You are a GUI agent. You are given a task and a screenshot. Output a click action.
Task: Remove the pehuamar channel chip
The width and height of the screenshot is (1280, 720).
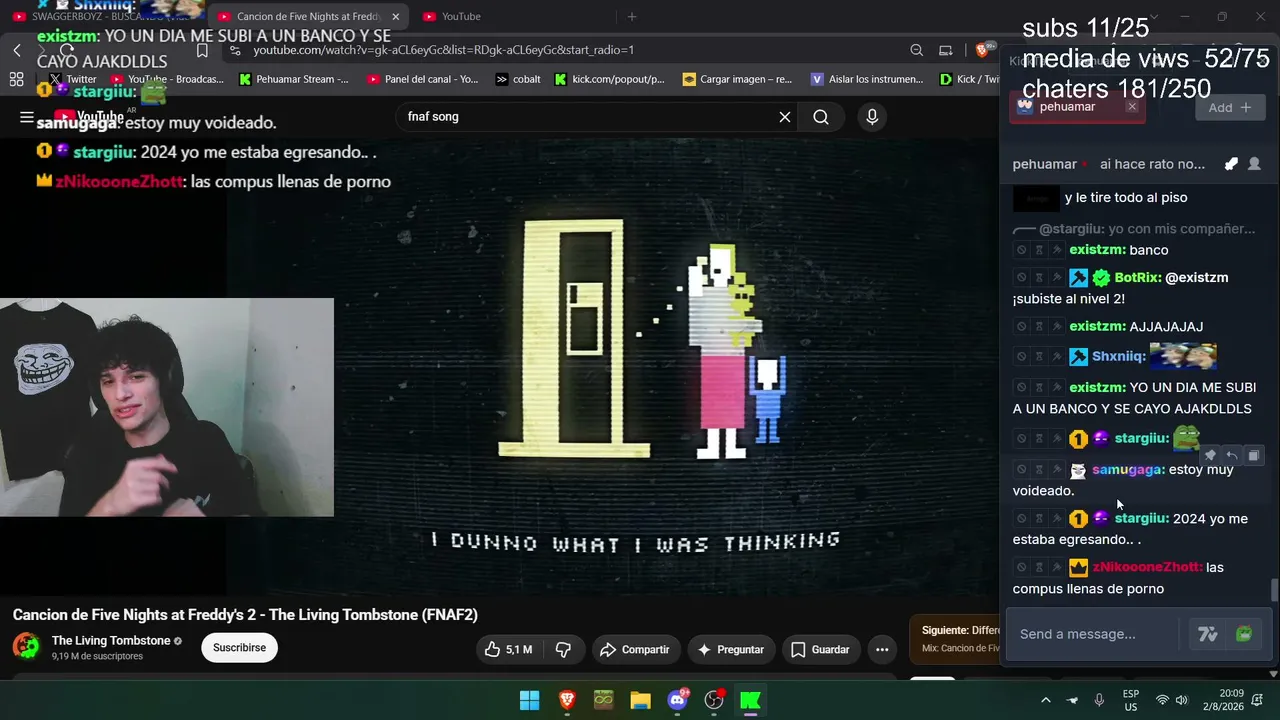[x=1132, y=107]
